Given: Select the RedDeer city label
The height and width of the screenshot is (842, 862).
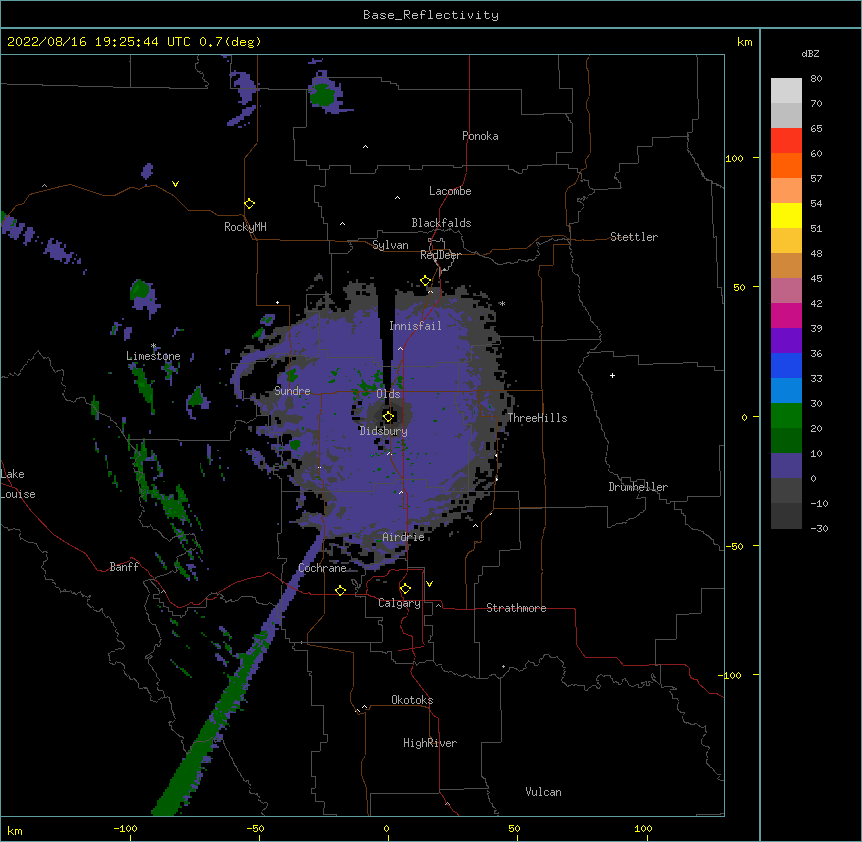Looking at the screenshot, I should coord(440,255).
